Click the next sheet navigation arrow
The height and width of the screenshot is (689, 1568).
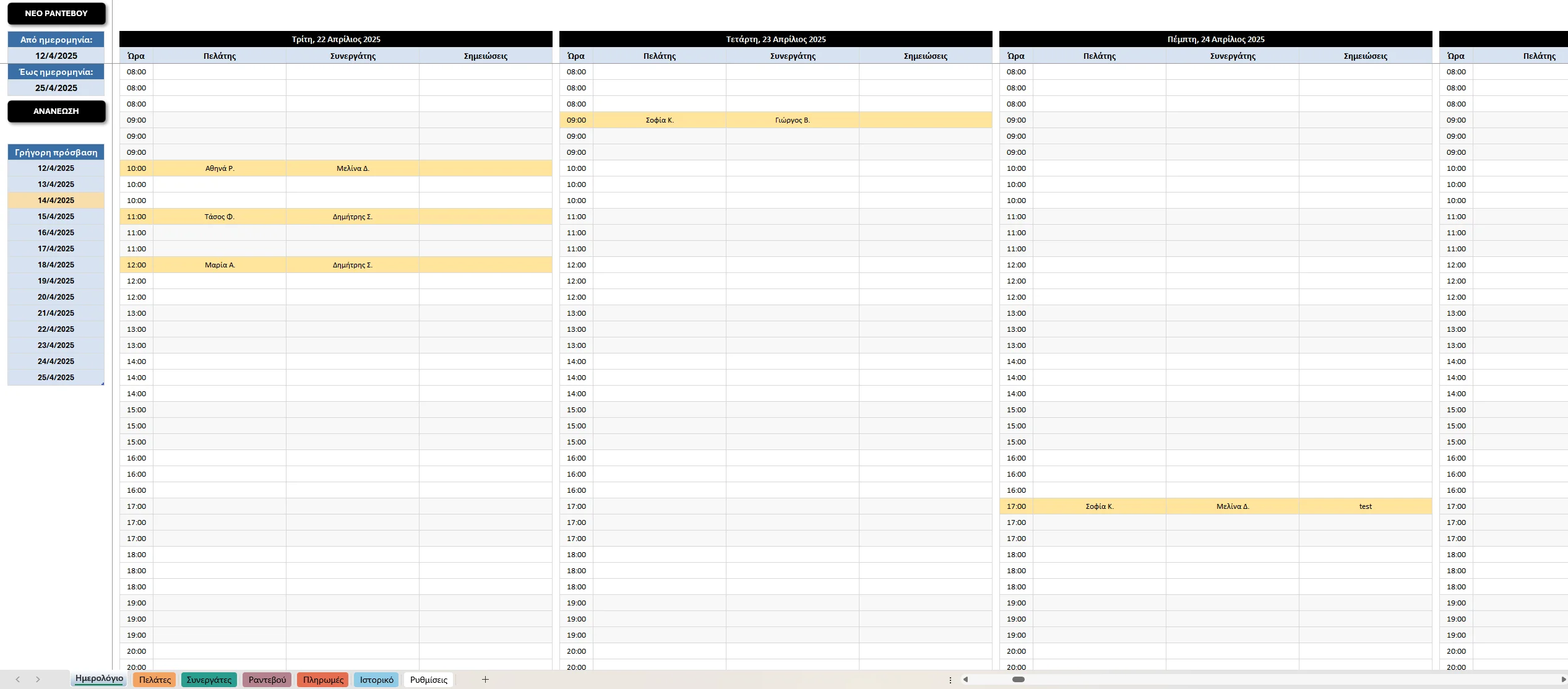(x=38, y=680)
